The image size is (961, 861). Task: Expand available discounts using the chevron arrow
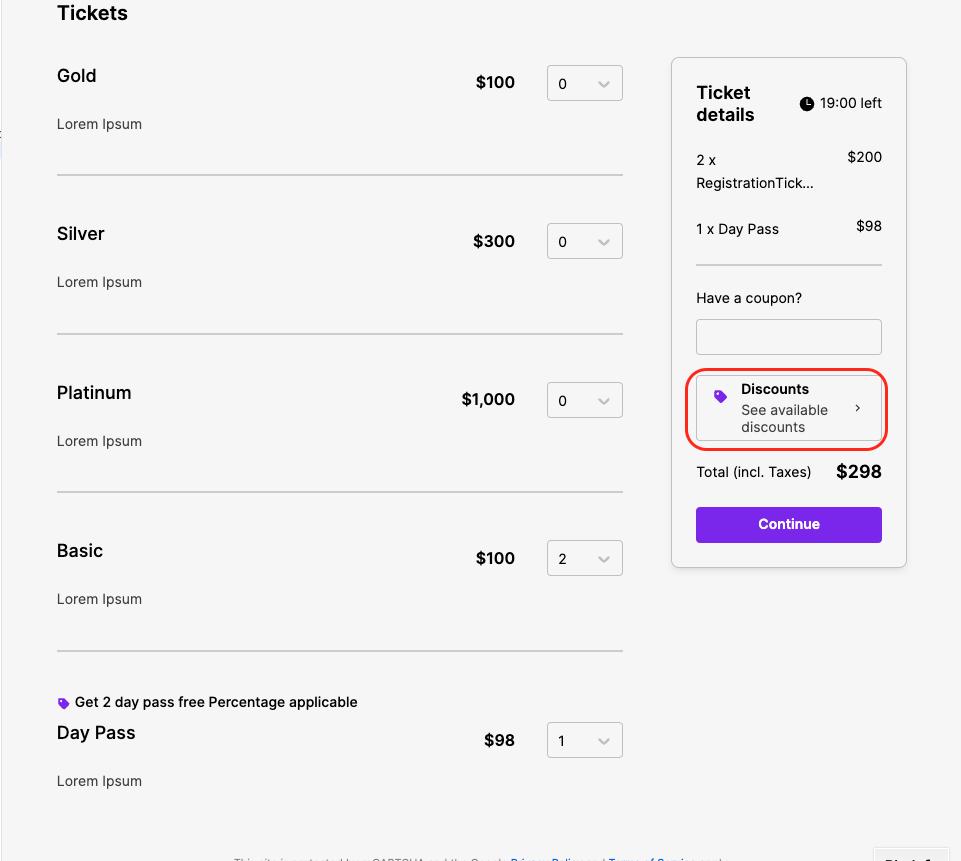[858, 408]
